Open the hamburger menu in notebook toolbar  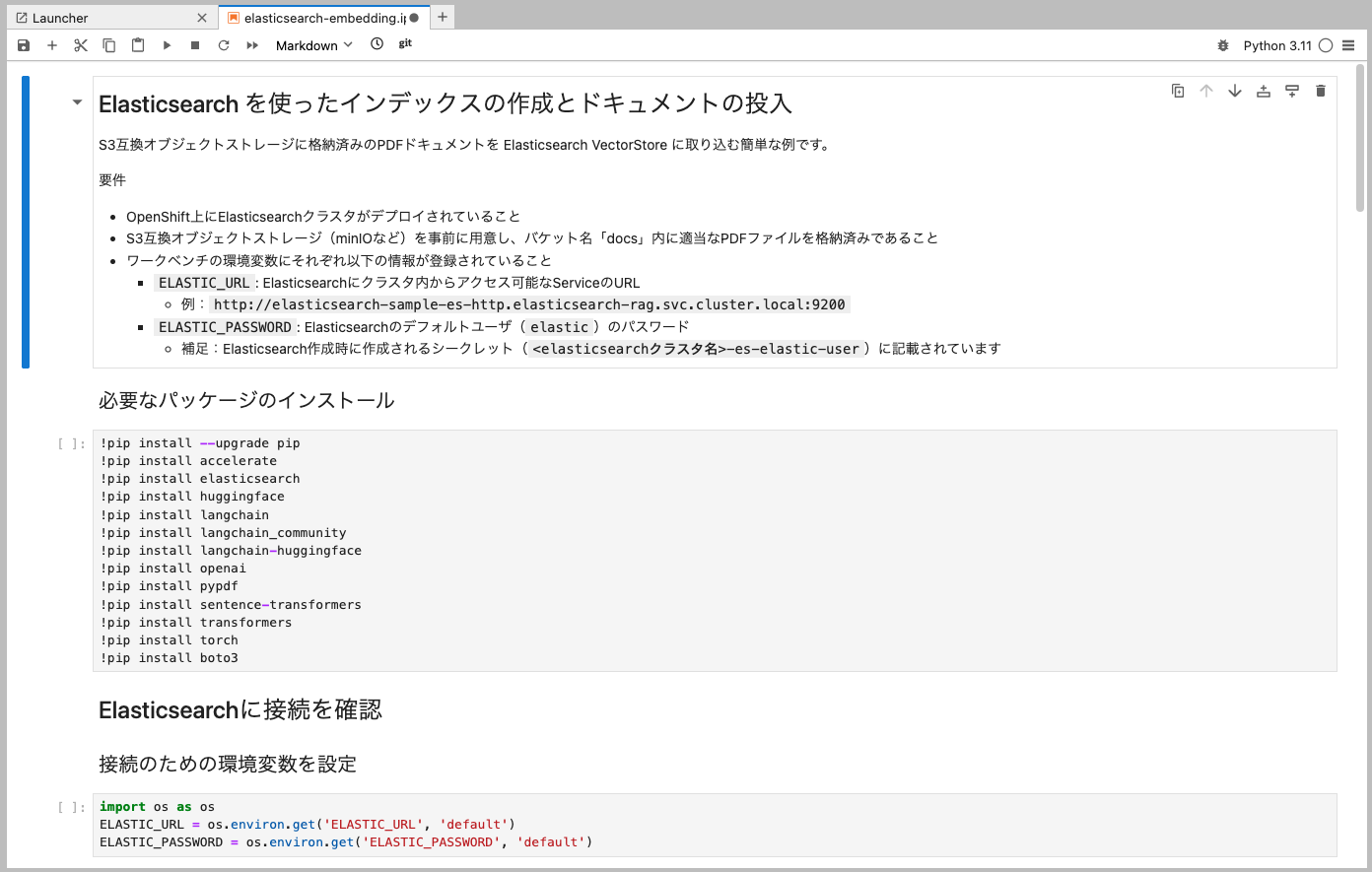coord(1348,45)
